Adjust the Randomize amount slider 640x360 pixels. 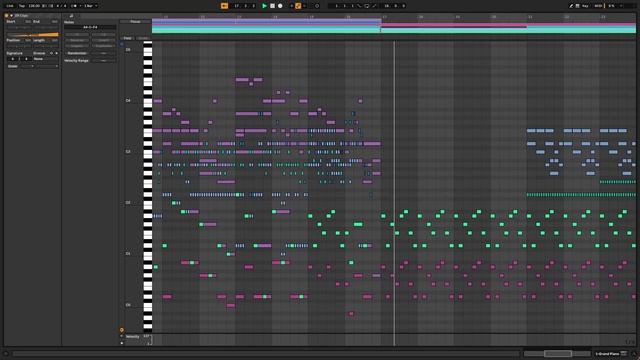(103, 53)
